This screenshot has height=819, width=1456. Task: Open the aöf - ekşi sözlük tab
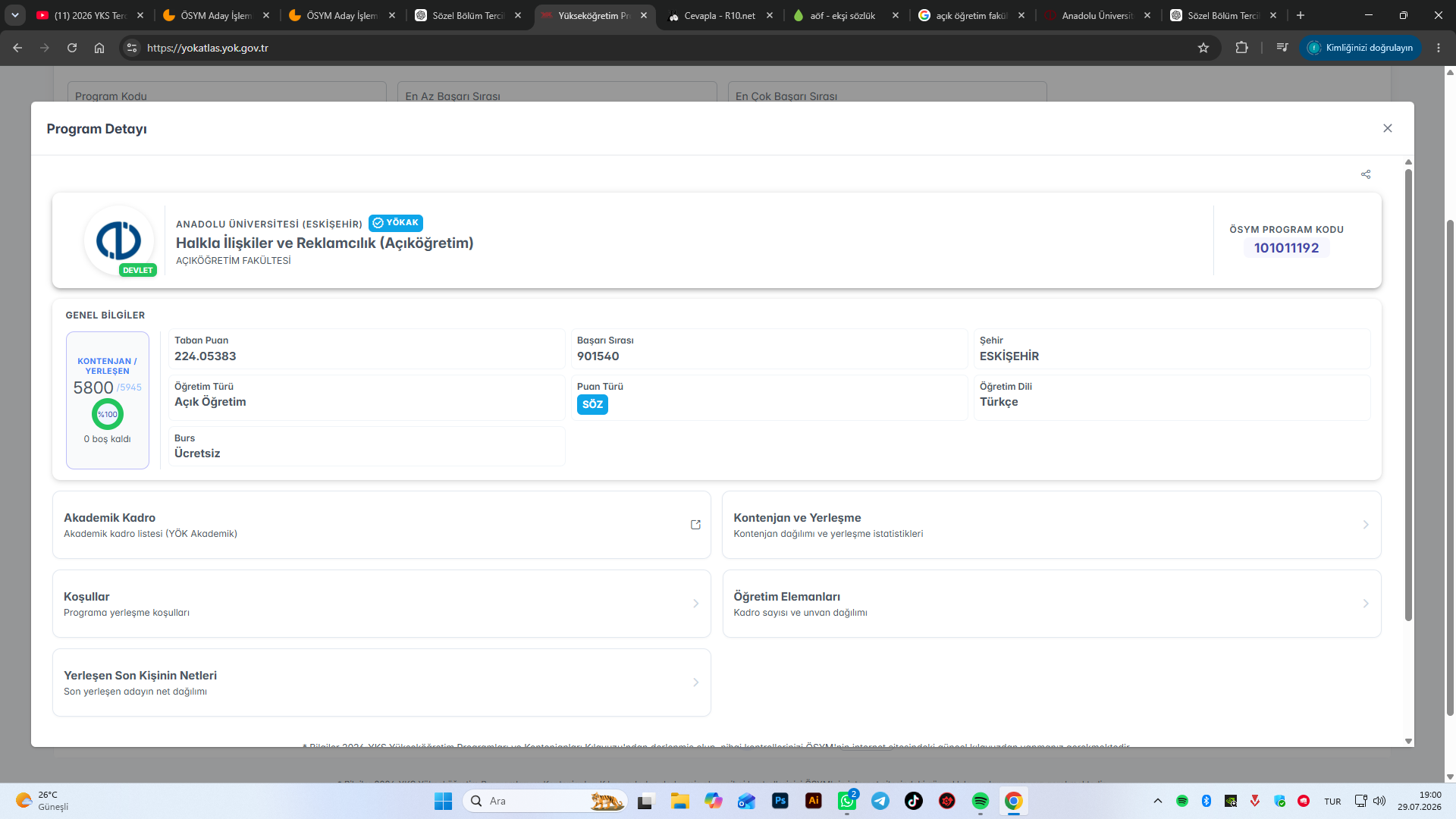846,15
